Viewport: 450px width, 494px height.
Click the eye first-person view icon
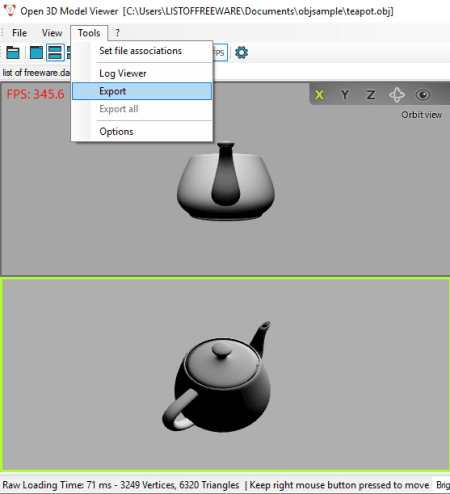tap(423, 95)
